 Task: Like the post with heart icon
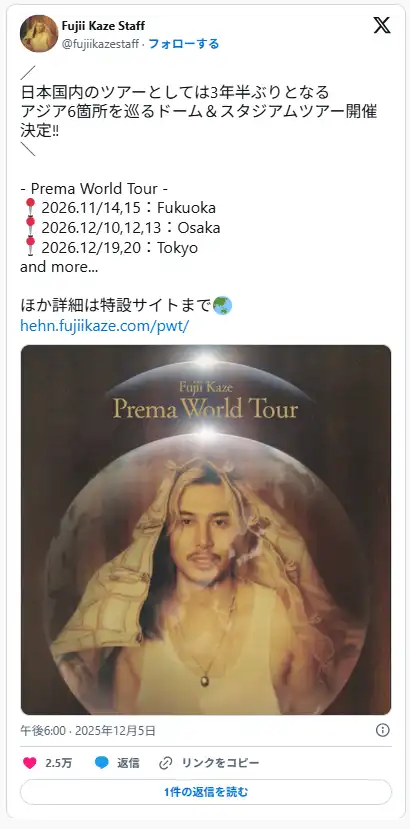coord(30,763)
